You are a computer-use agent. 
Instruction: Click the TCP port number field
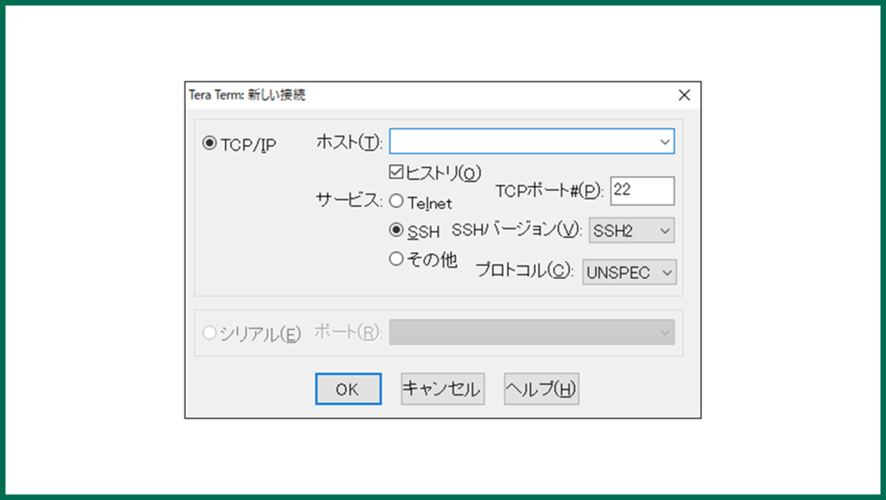pyautogui.click(x=642, y=191)
